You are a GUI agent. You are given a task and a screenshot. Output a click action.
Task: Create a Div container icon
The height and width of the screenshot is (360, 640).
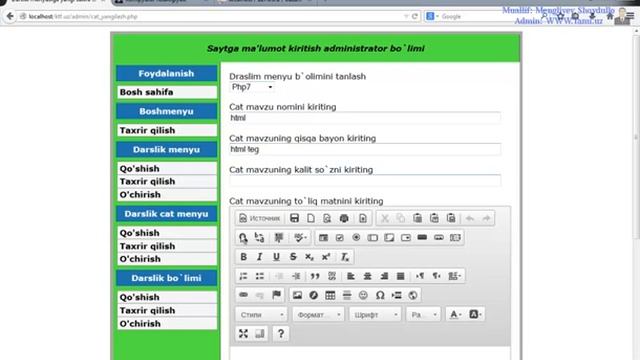coord(332,276)
